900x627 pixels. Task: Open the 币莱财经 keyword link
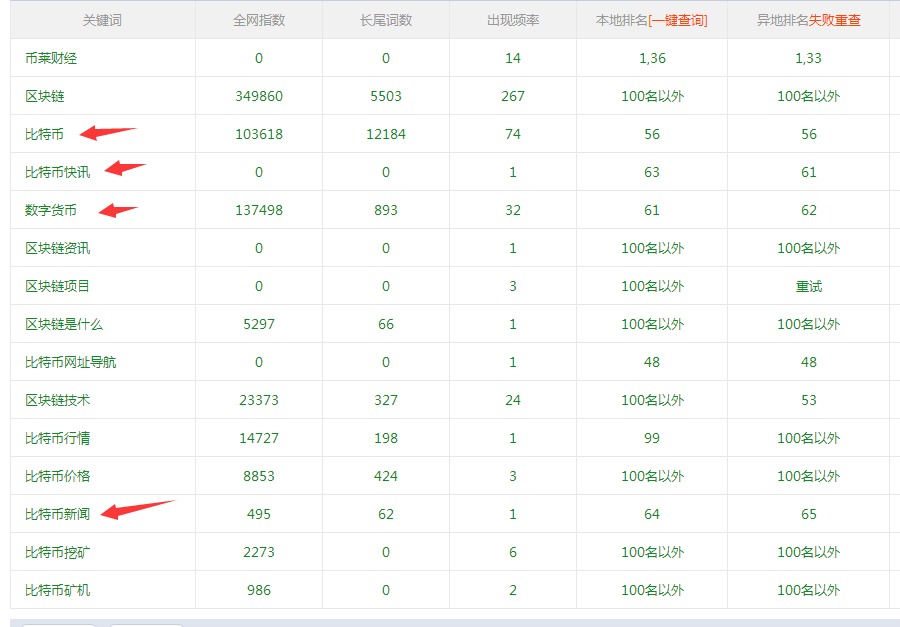(x=51, y=58)
